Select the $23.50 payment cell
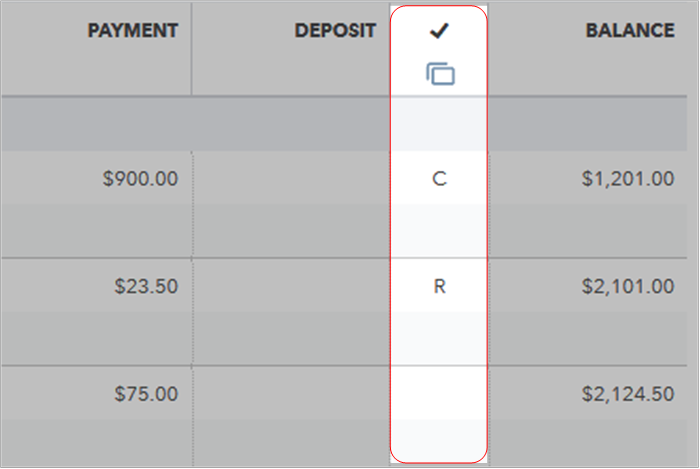Screen dimensions: 700x469 click(x=146, y=287)
